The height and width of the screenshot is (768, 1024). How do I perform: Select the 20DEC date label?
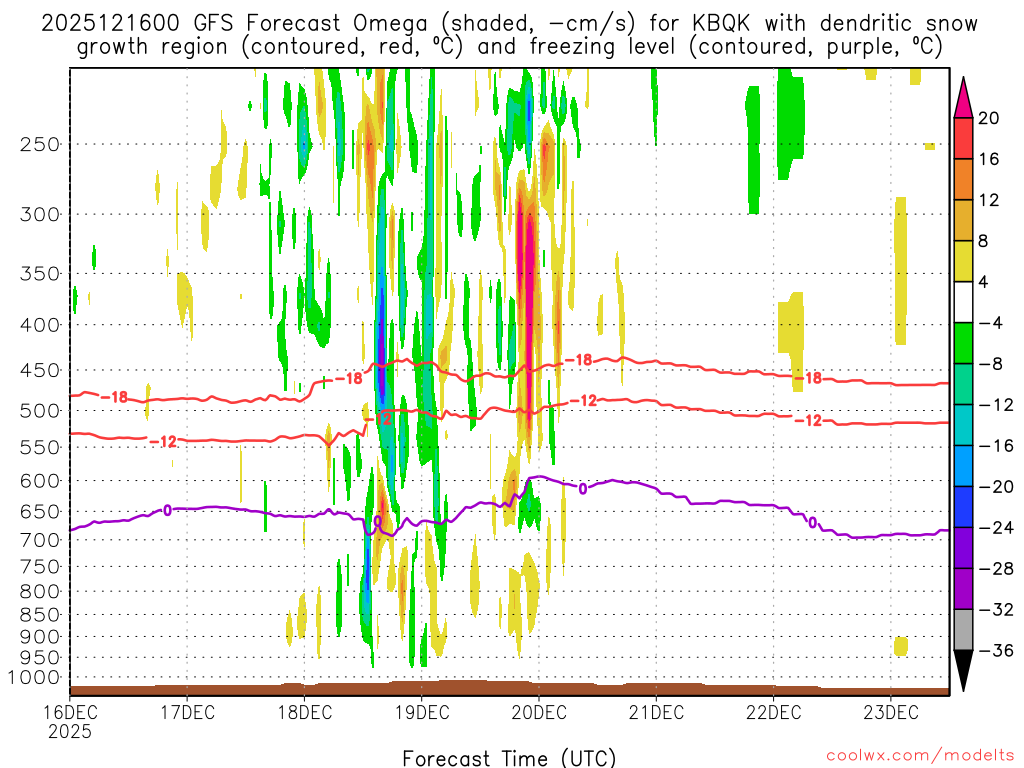coord(539,712)
